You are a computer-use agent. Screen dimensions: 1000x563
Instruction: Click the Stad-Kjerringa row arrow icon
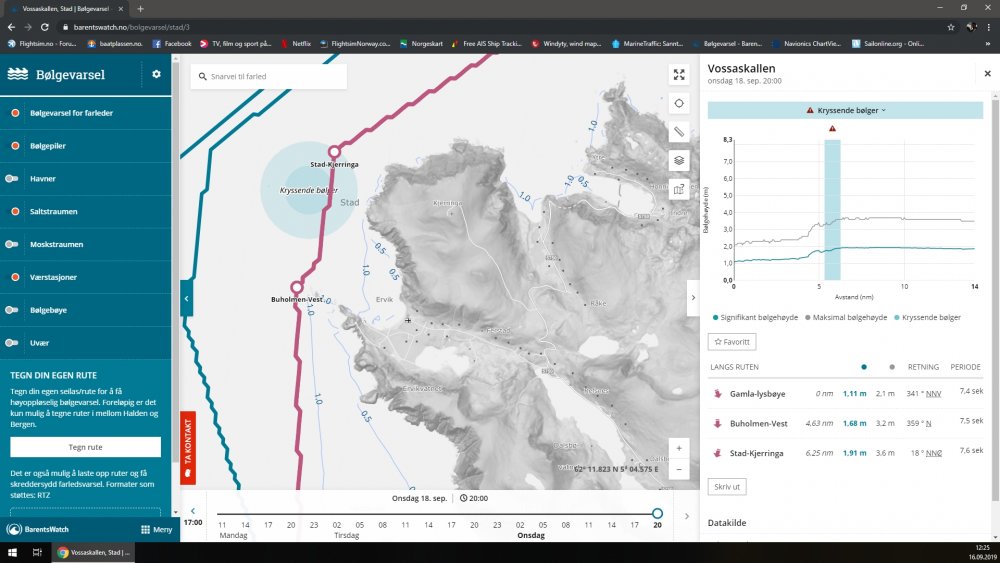point(717,453)
